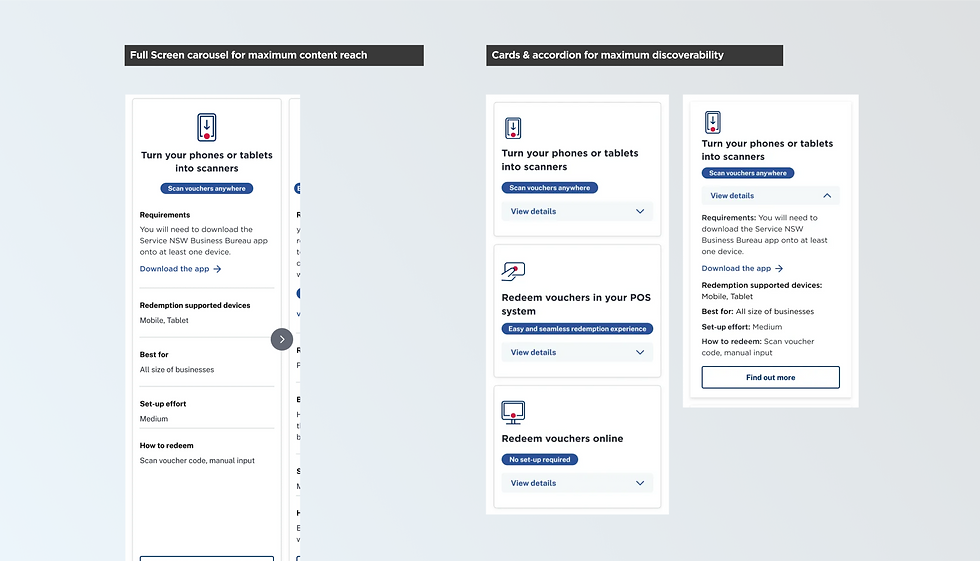
Task: Click the phone scanner icon in the carousel card
Action: pyautogui.click(x=207, y=127)
